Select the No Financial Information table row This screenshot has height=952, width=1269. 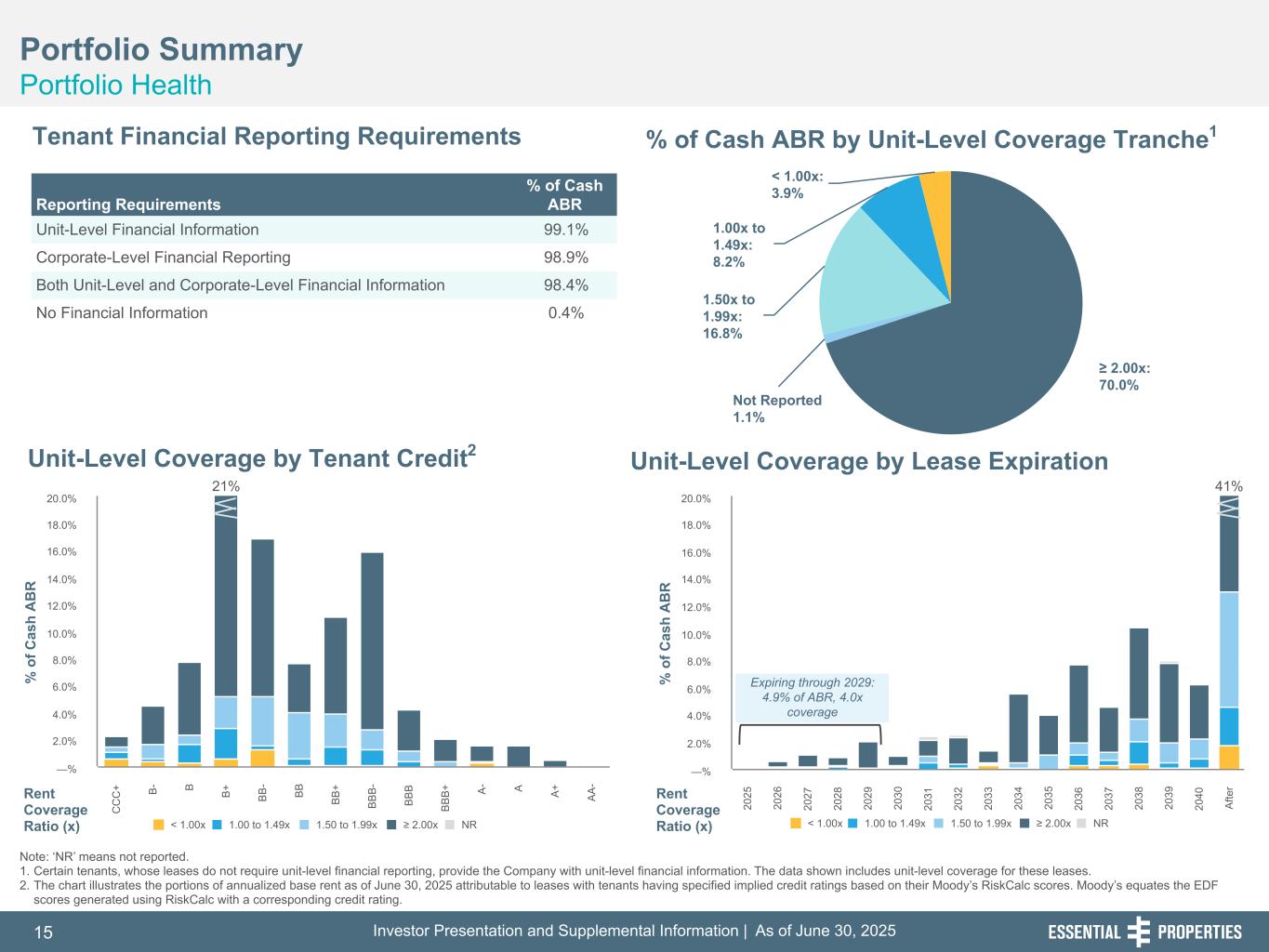click(324, 313)
